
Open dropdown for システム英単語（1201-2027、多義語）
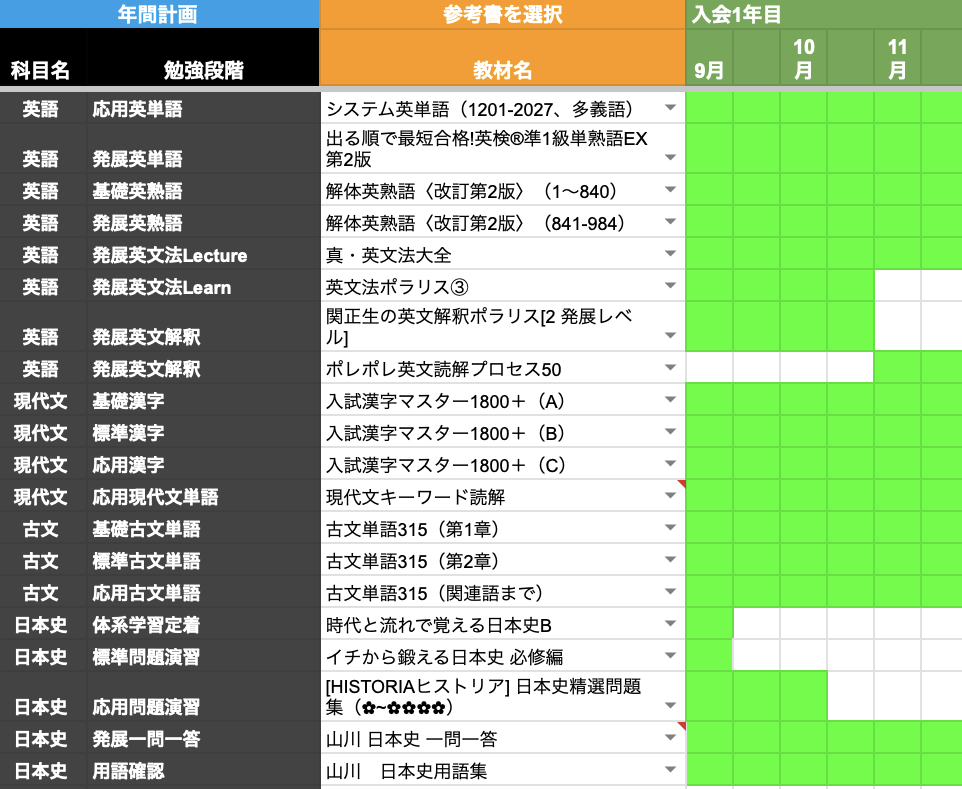pos(670,108)
